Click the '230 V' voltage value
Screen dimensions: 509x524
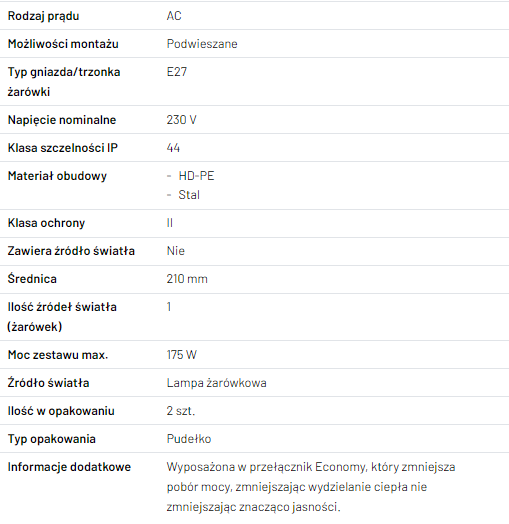point(181,120)
